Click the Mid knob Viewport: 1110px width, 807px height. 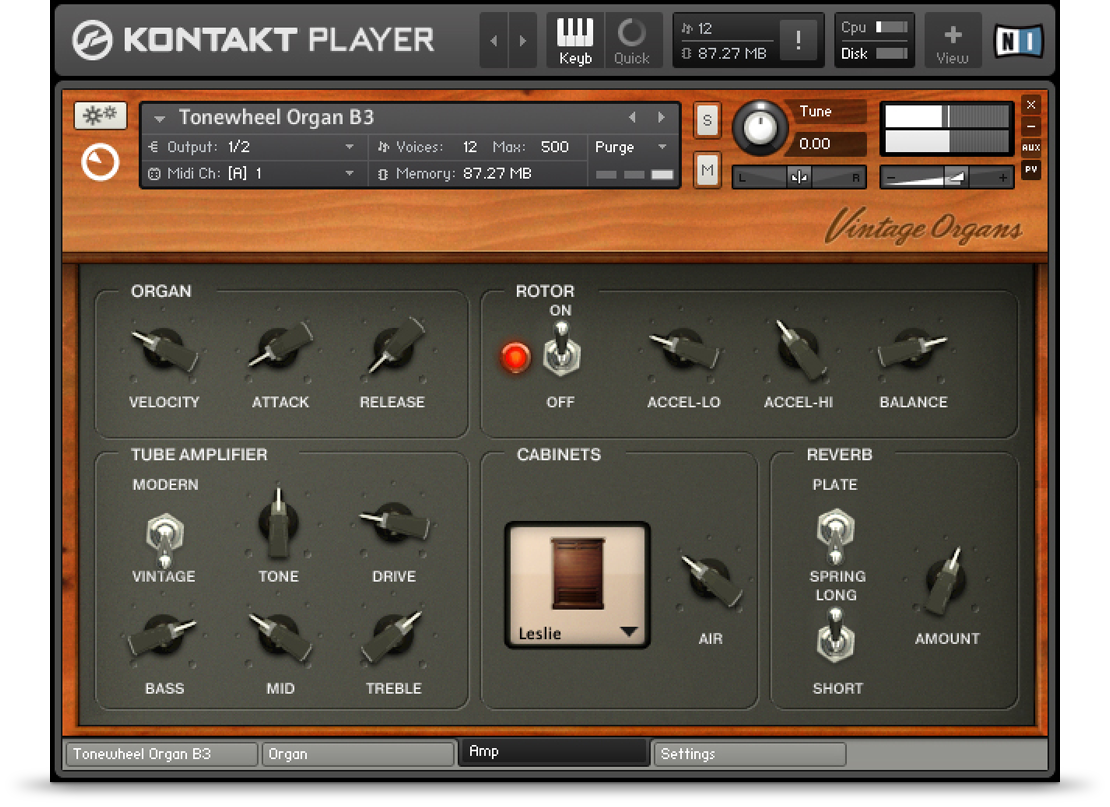coord(280,634)
